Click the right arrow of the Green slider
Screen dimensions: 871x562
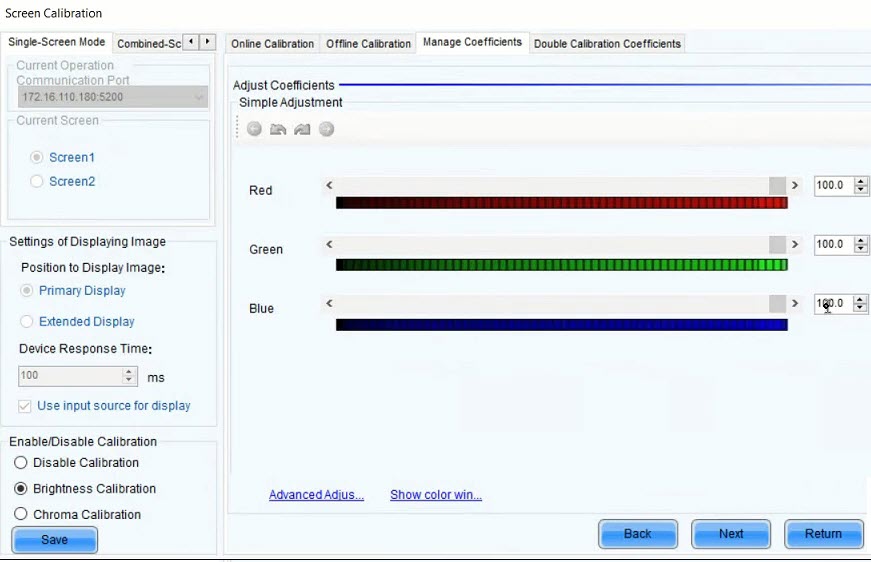[x=795, y=245]
